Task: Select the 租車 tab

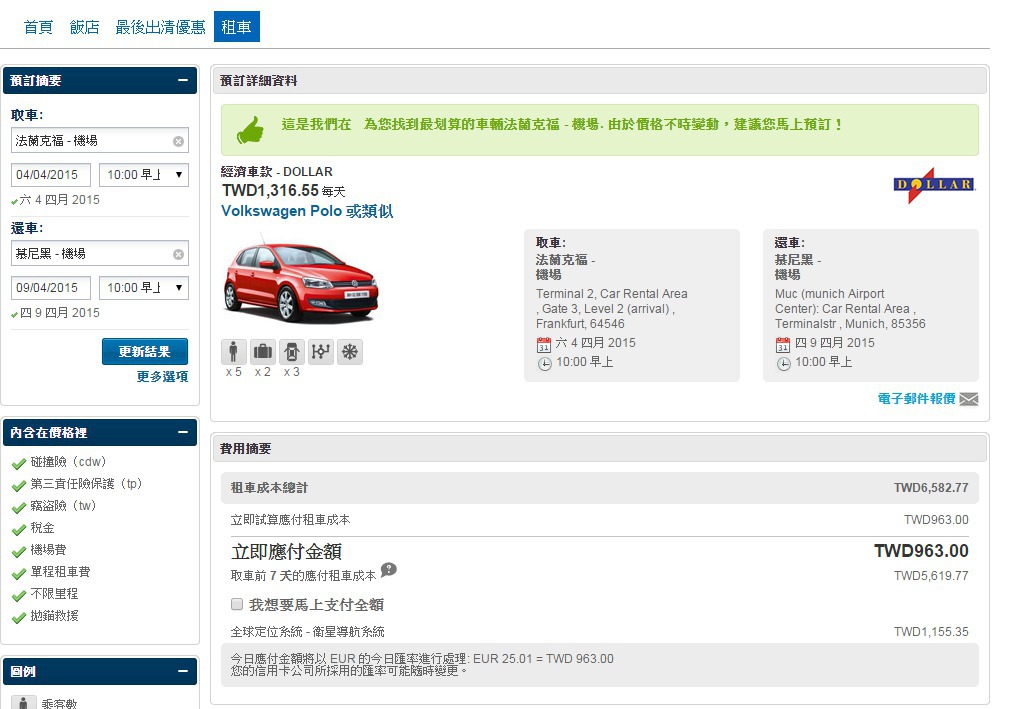Action: tap(237, 27)
